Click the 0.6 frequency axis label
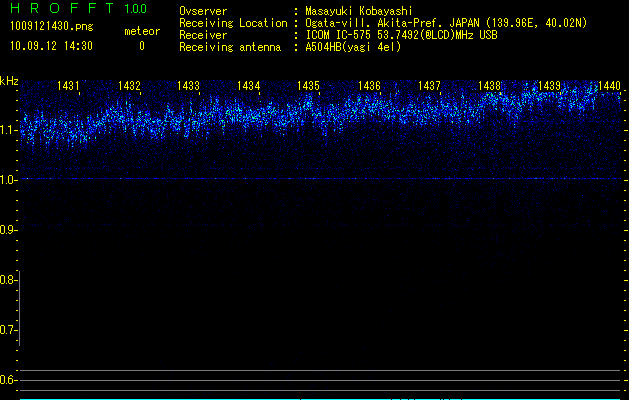This screenshot has height=400, width=629. pyautogui.click(x=8, y=380)
